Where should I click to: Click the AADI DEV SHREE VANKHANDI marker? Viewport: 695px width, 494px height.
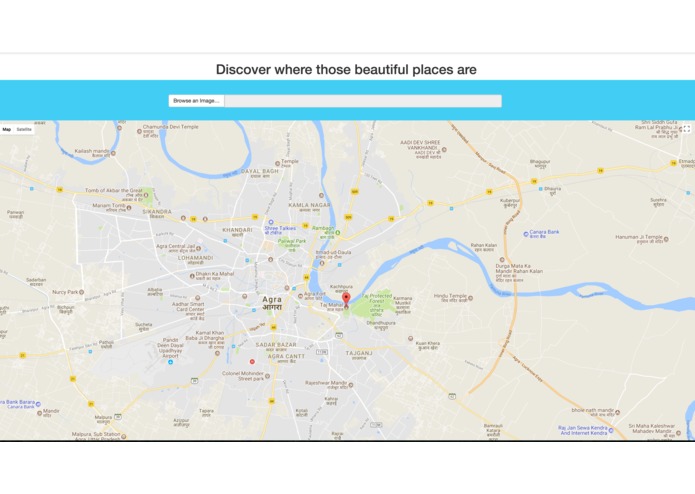coord(444,150)
